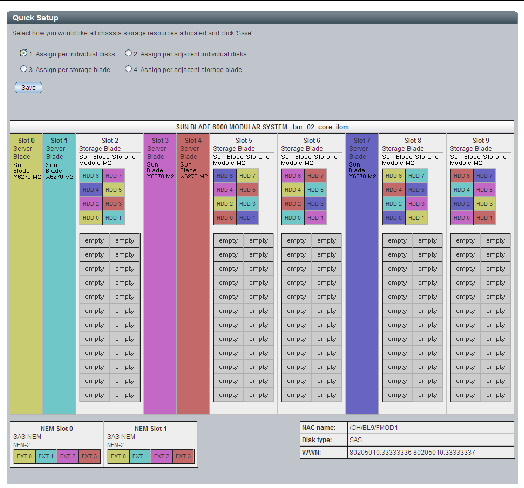Viewport: 524px width, 488px height.
Task: Click HDD 1 in Slot 2 storage blade
Action: tap(114, 218)
